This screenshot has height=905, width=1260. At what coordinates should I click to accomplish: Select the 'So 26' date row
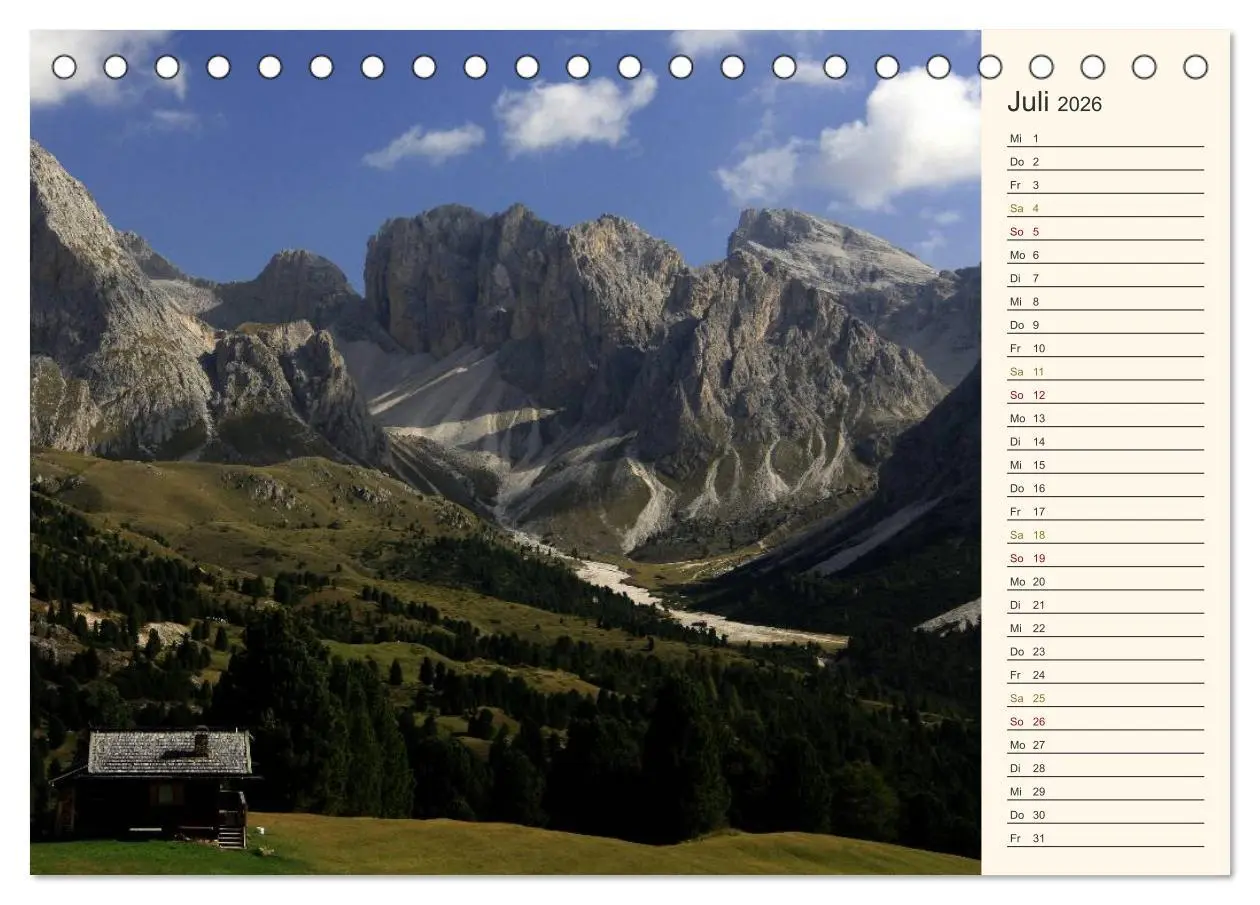pos(1105,721)
